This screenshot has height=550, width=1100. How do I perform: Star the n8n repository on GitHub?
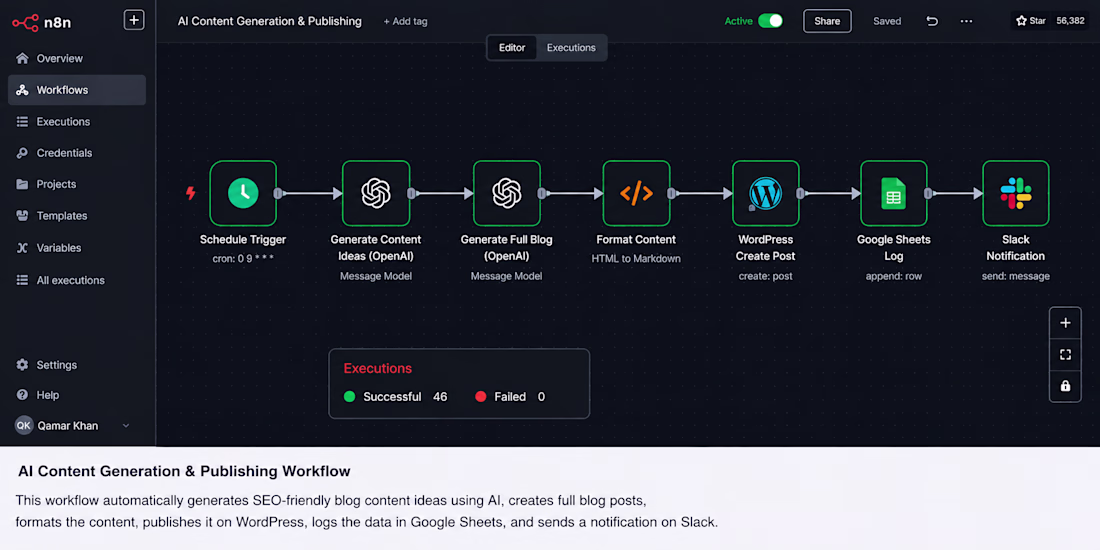[x=1031, y=21]
